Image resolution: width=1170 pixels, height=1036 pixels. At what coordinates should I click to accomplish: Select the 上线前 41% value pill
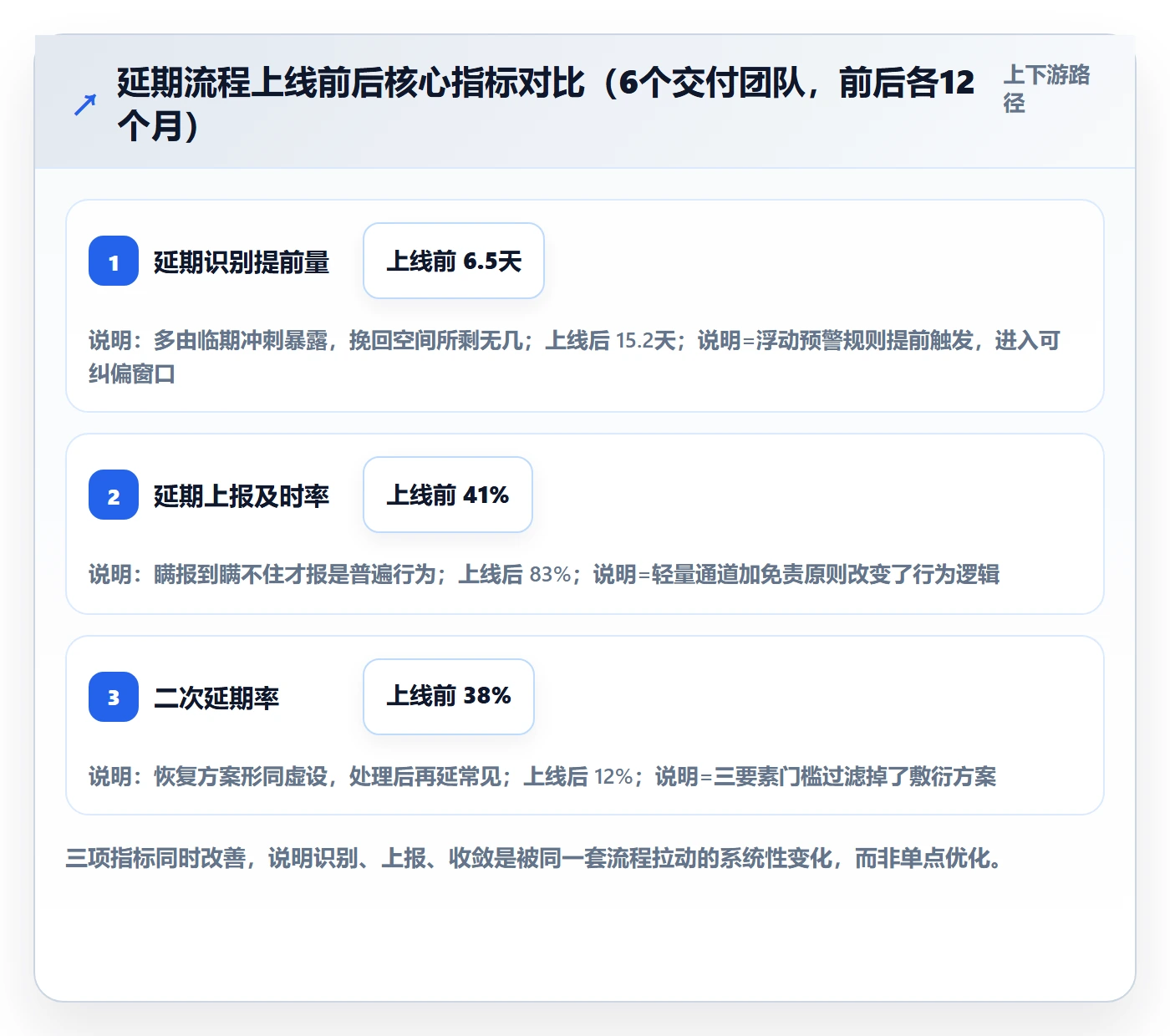tap(448, 495)
